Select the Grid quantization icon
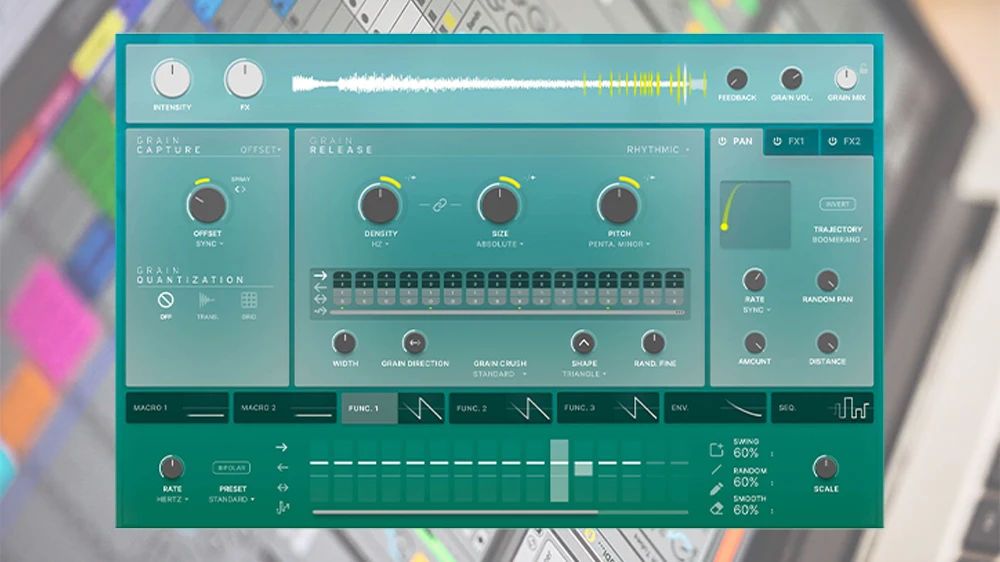The image size is (1000, 562). [x=249, y=300]
